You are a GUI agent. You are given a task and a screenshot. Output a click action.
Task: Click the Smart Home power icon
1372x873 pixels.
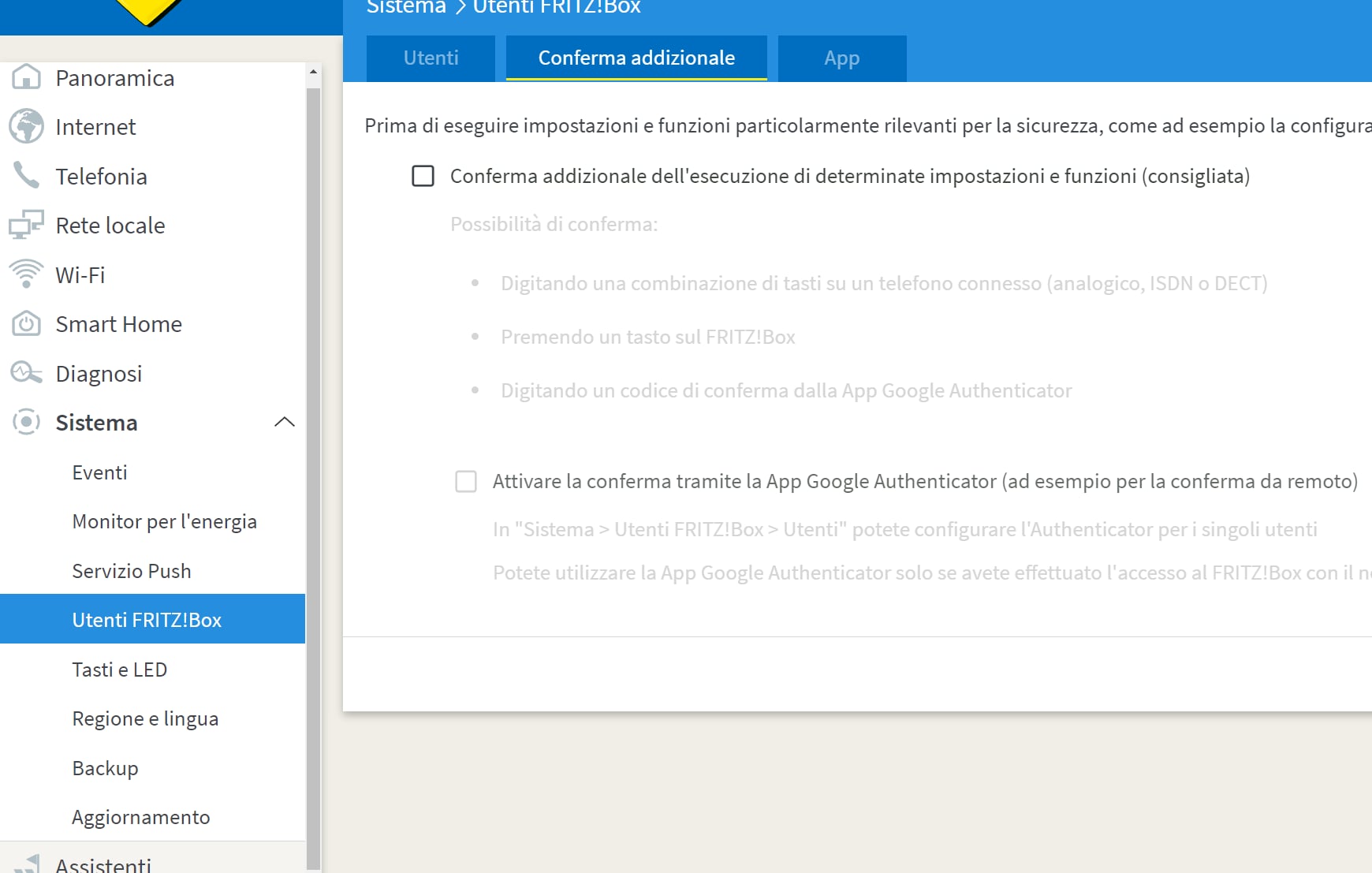(26, 323)
